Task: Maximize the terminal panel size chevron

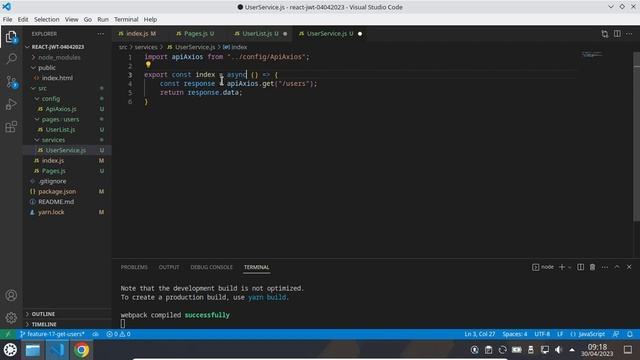Action: tap(617, 267)
